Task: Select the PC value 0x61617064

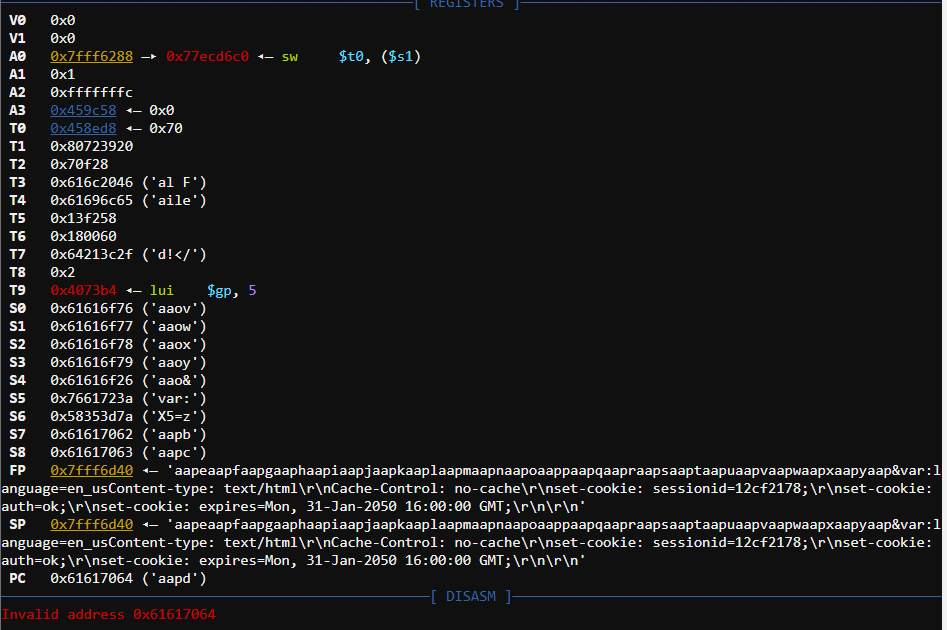Action: coord(92,579)
